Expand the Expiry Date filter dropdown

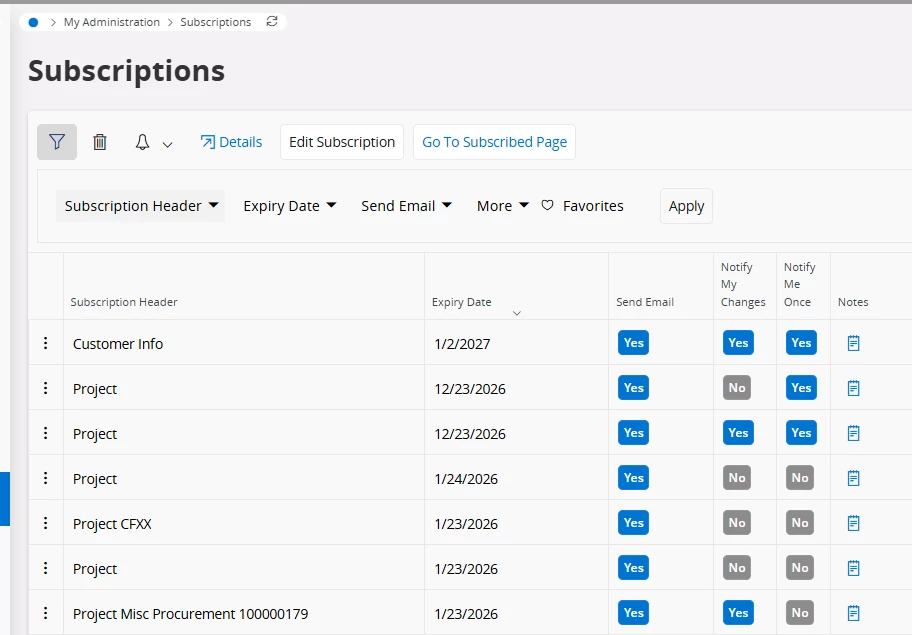[290, 206]
